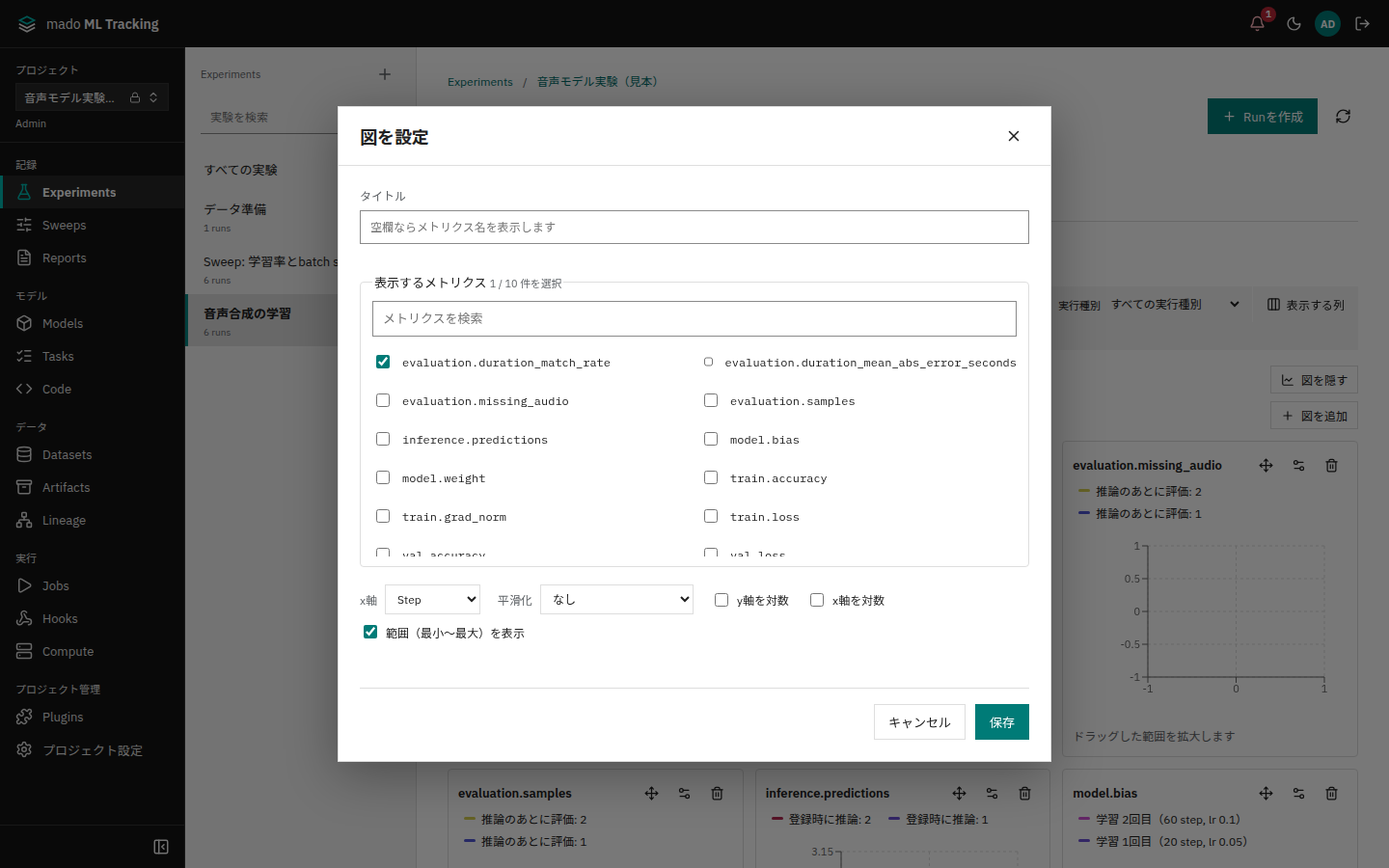Image resolution: width=1389 pixels, height=868 pixels.
Task: Check model.weight metric
Action: (383, 477)
